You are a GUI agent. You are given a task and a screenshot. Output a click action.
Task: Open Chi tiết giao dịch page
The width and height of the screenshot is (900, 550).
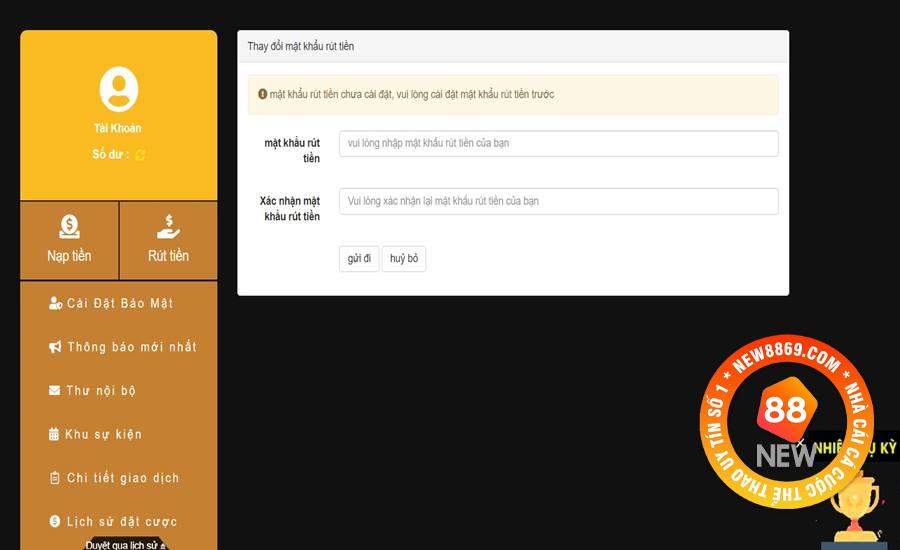[123, 478]
